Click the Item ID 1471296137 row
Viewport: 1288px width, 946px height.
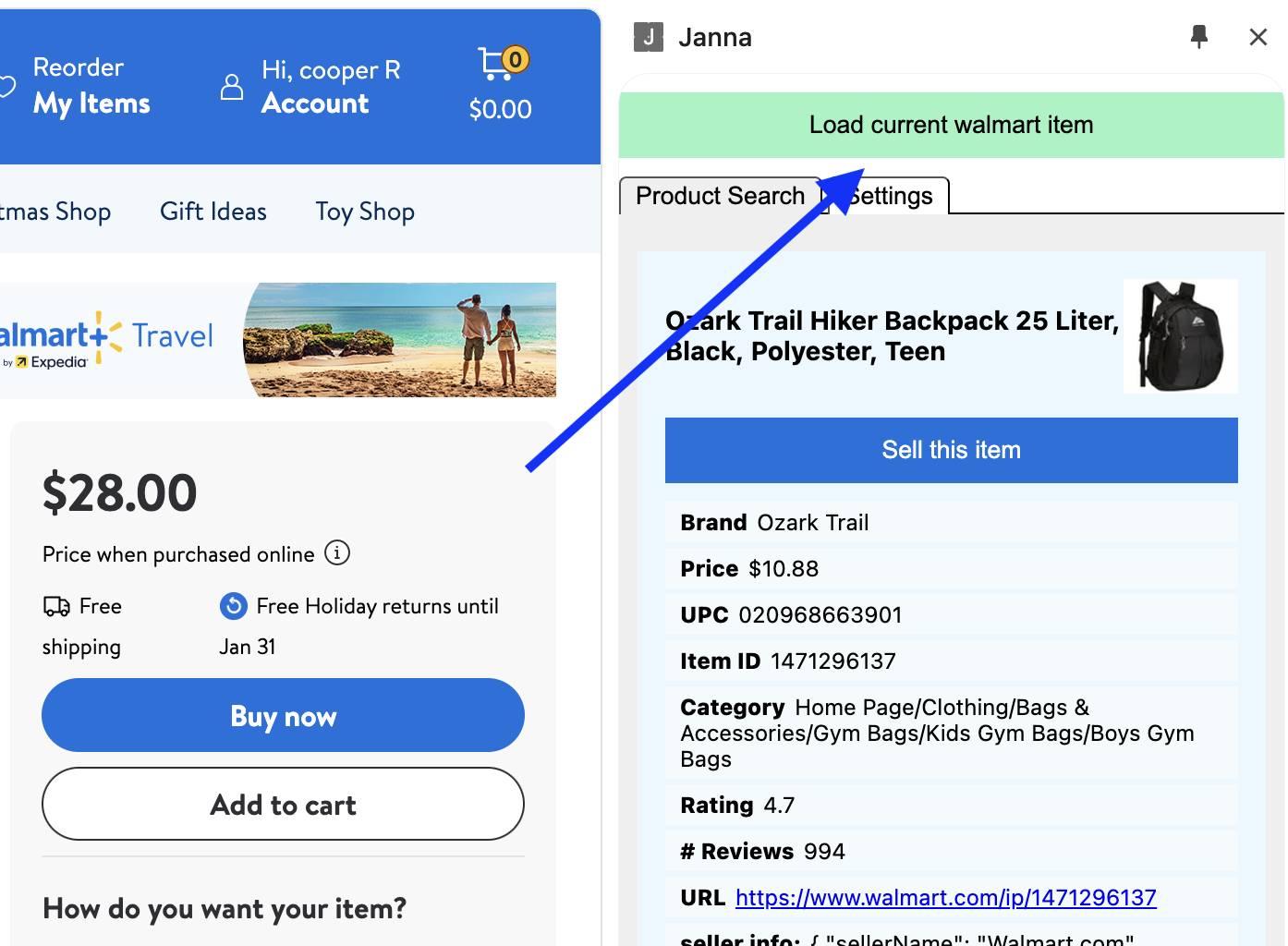coord(951,661)
